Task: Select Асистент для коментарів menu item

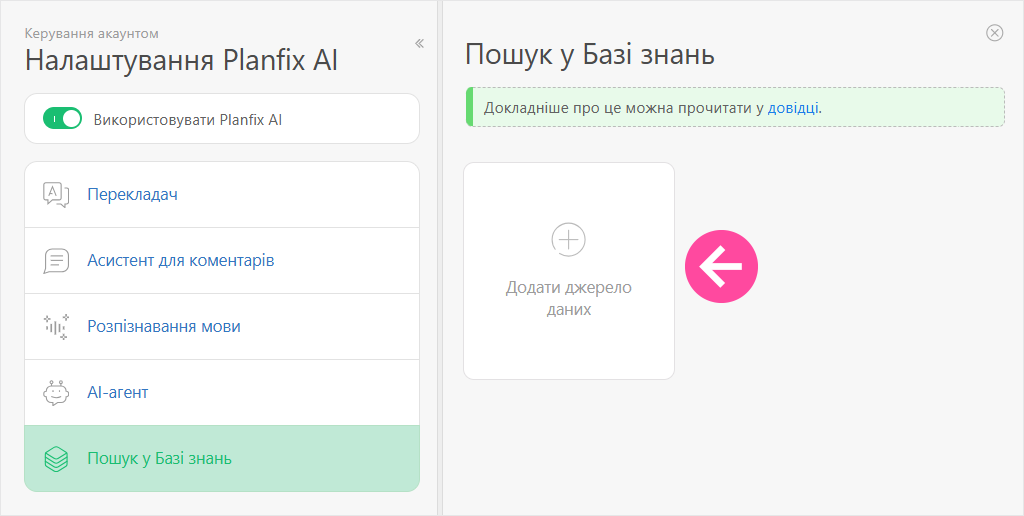Action: click(x=180, y=261)
